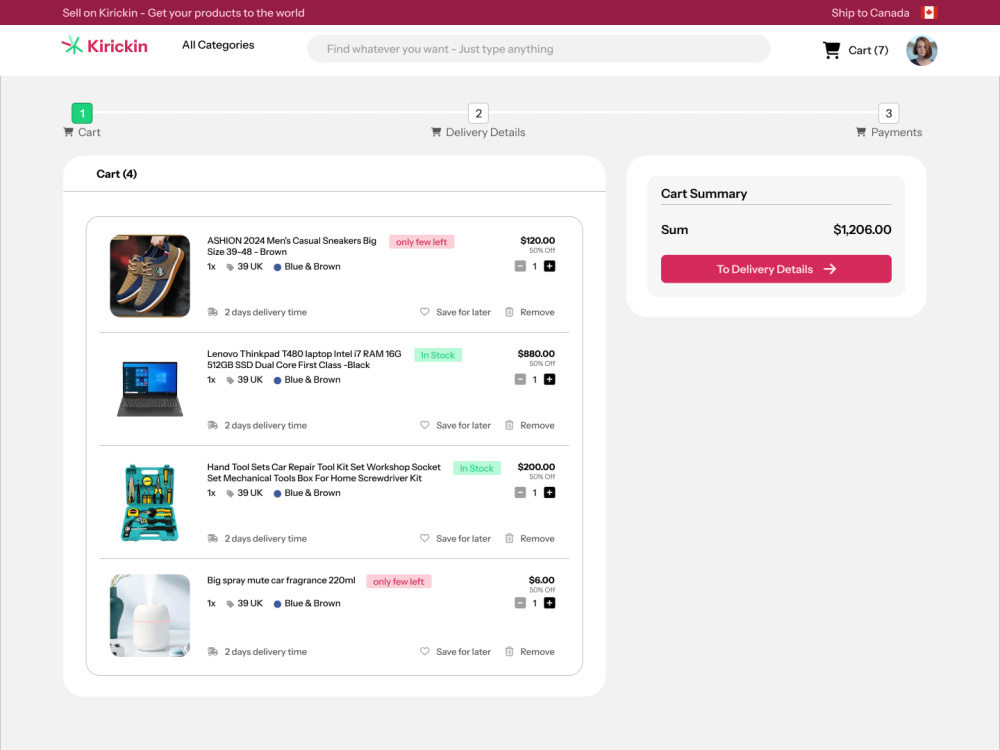Select blue color dot on sneakers row

pos(277,267)
